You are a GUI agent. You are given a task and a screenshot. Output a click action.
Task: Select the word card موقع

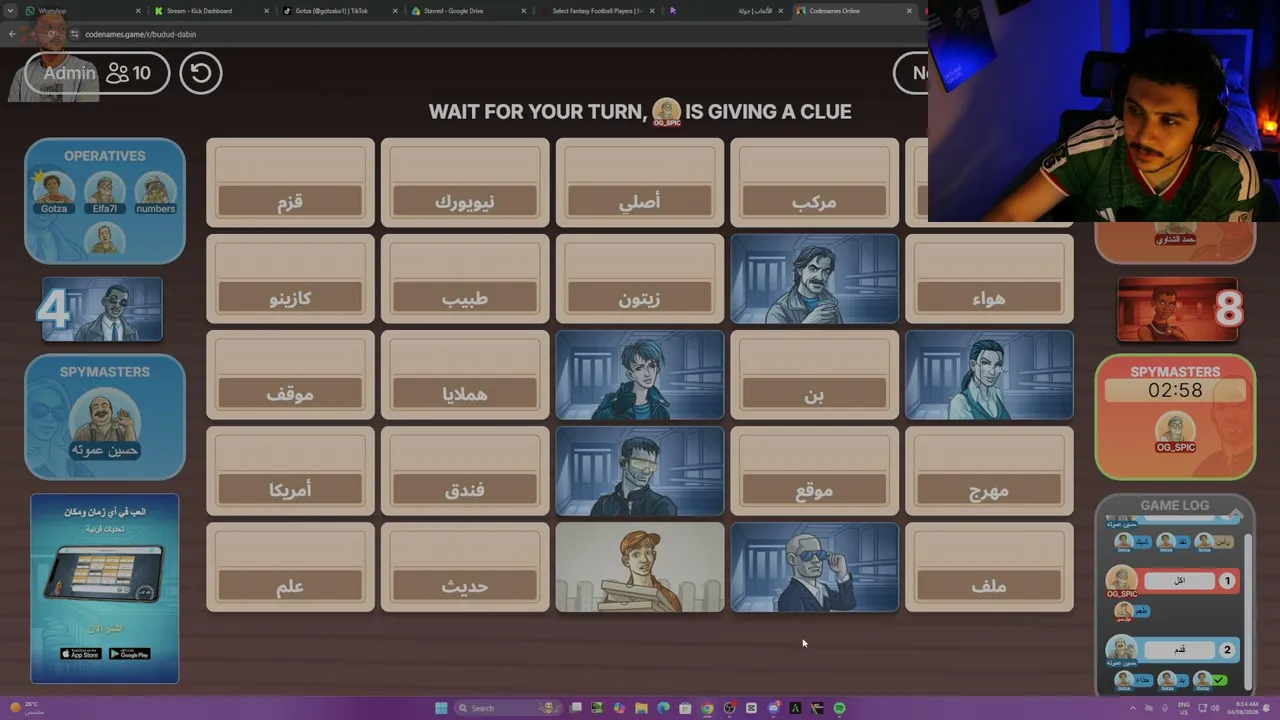tap(815, 471)
